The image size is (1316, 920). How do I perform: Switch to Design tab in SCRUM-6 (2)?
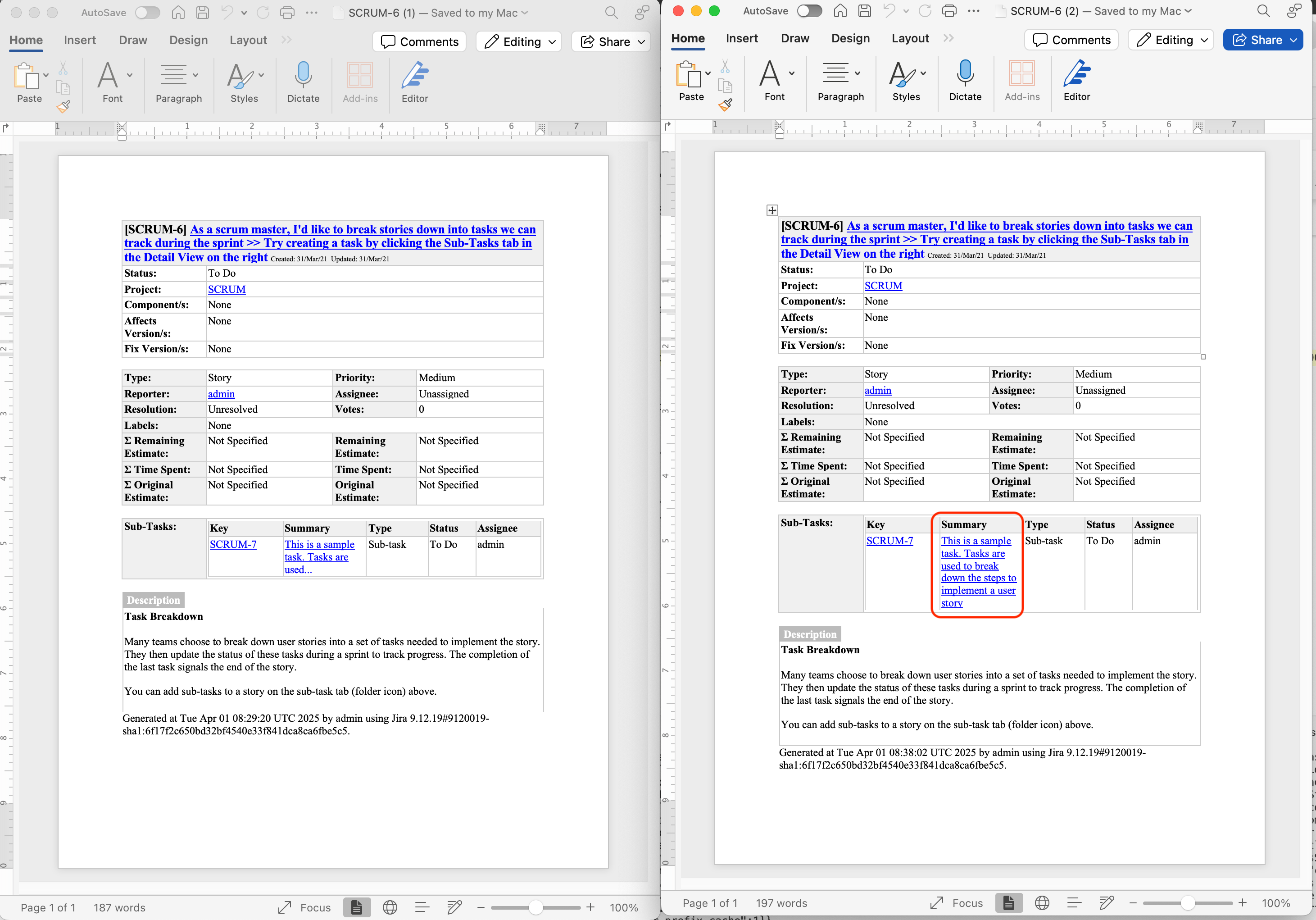point(850,38)
